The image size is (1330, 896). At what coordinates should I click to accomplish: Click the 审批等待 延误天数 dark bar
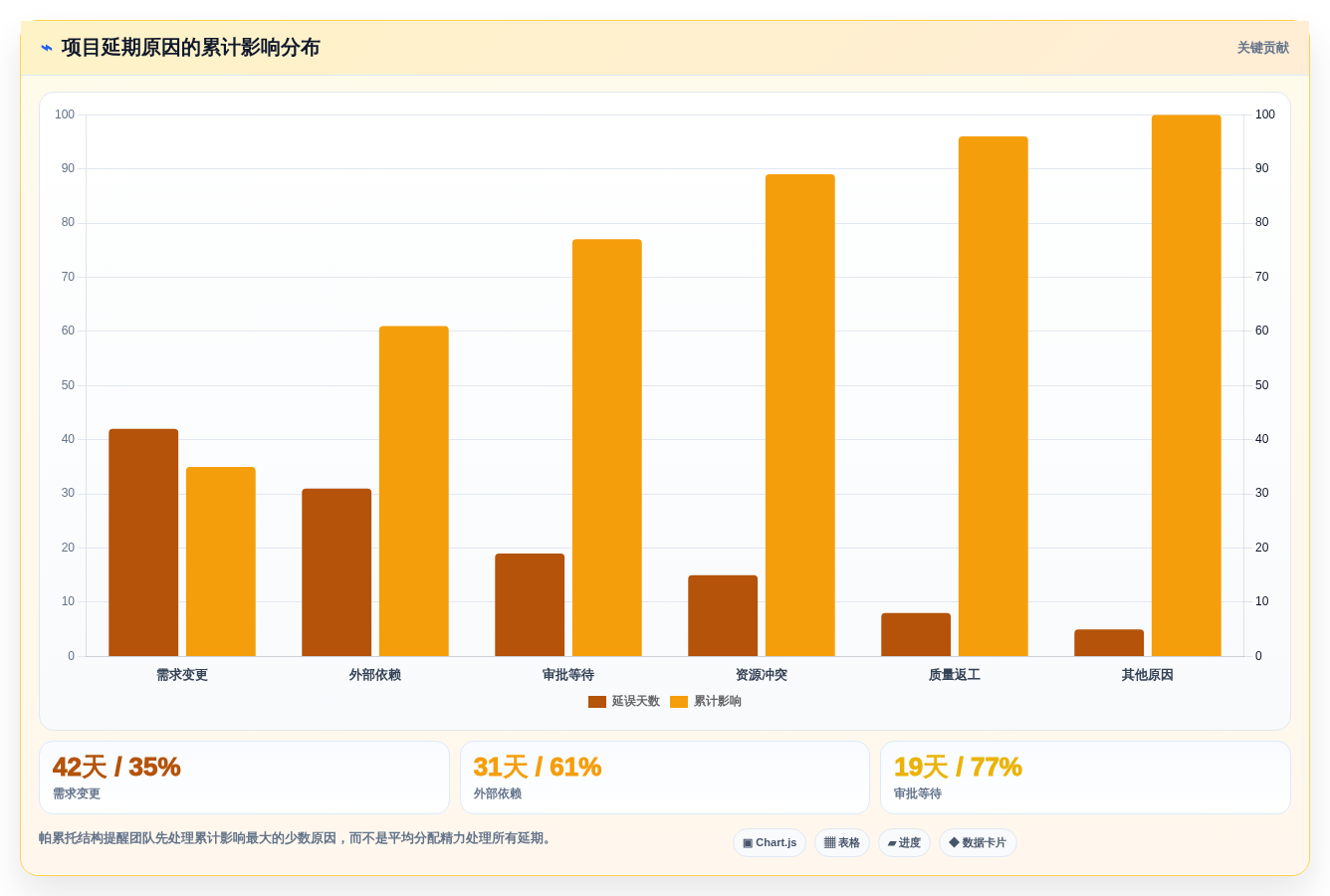[x=530, y=604]
